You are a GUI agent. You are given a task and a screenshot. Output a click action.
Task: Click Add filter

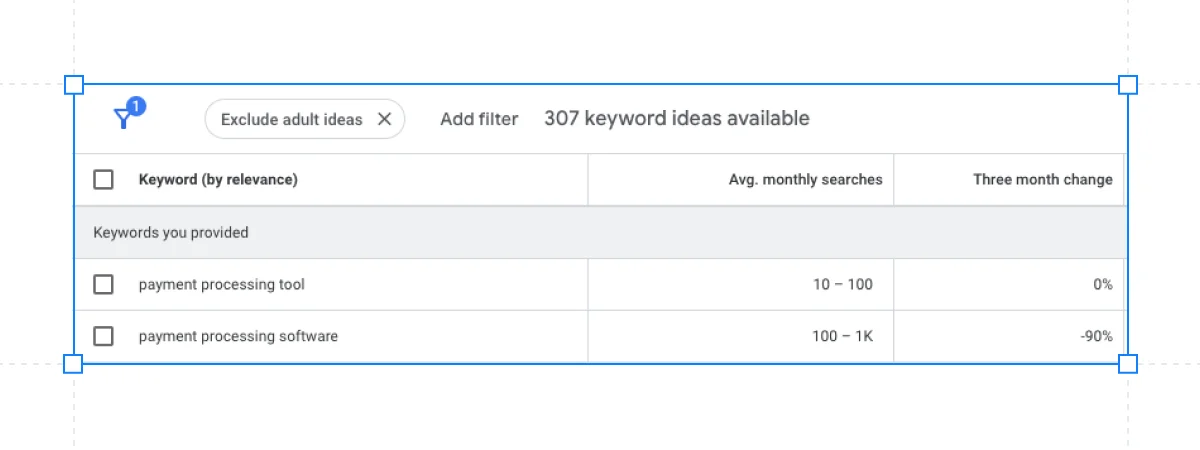pyautogui.click(x=479, y=119)
